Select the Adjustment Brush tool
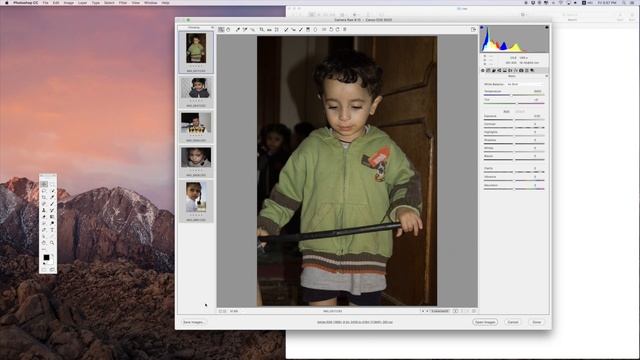Viewport: 640px width, 360px height. point(301,29)
